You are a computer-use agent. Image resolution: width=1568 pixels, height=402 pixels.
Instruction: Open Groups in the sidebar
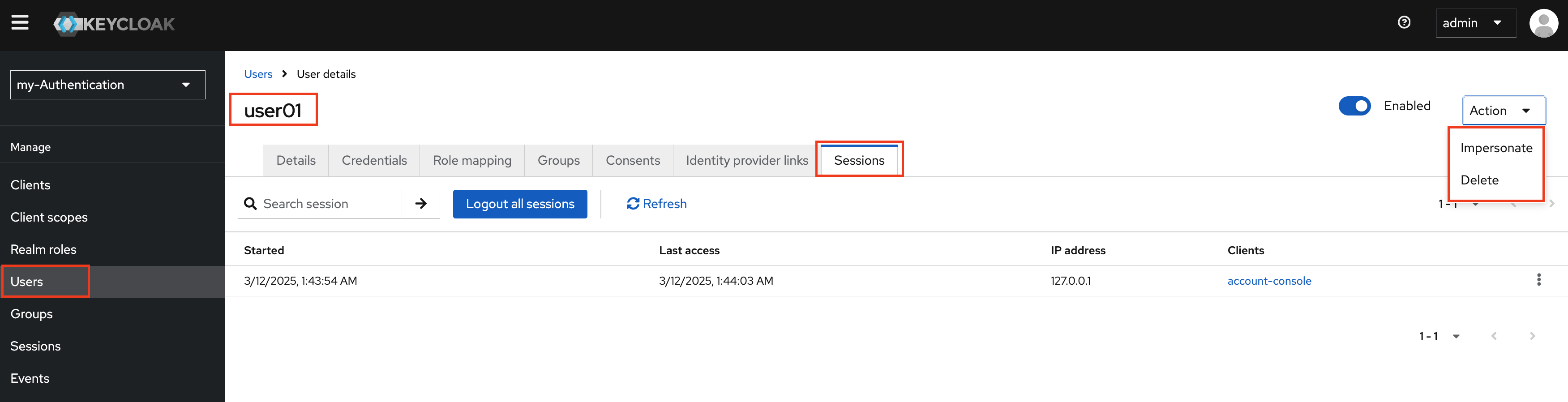click(x=112, y=314)
